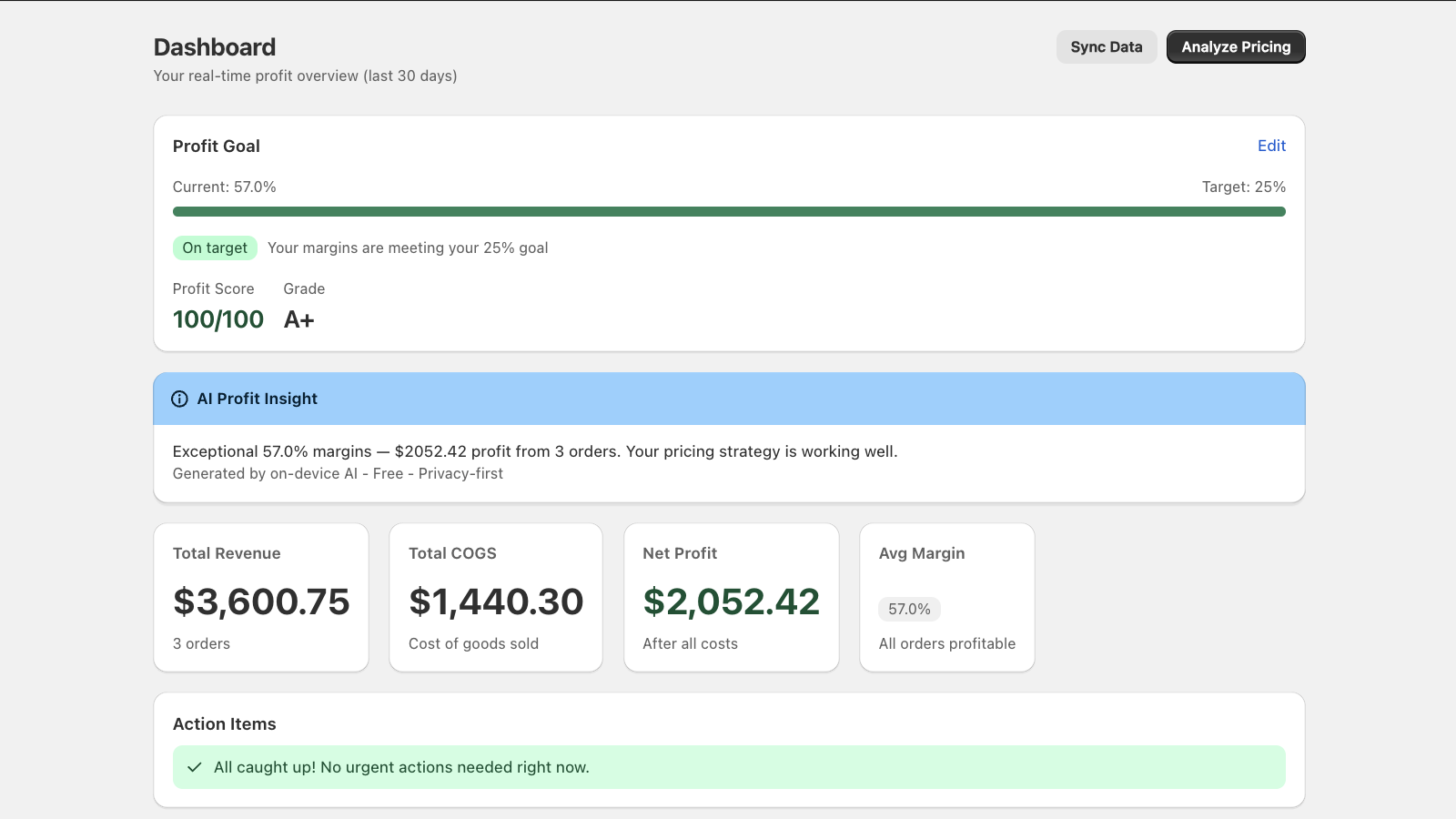Click the Generated by on-device AI disclaimer
Screen dimensions: 1456x819
click(x=338, y=473)
